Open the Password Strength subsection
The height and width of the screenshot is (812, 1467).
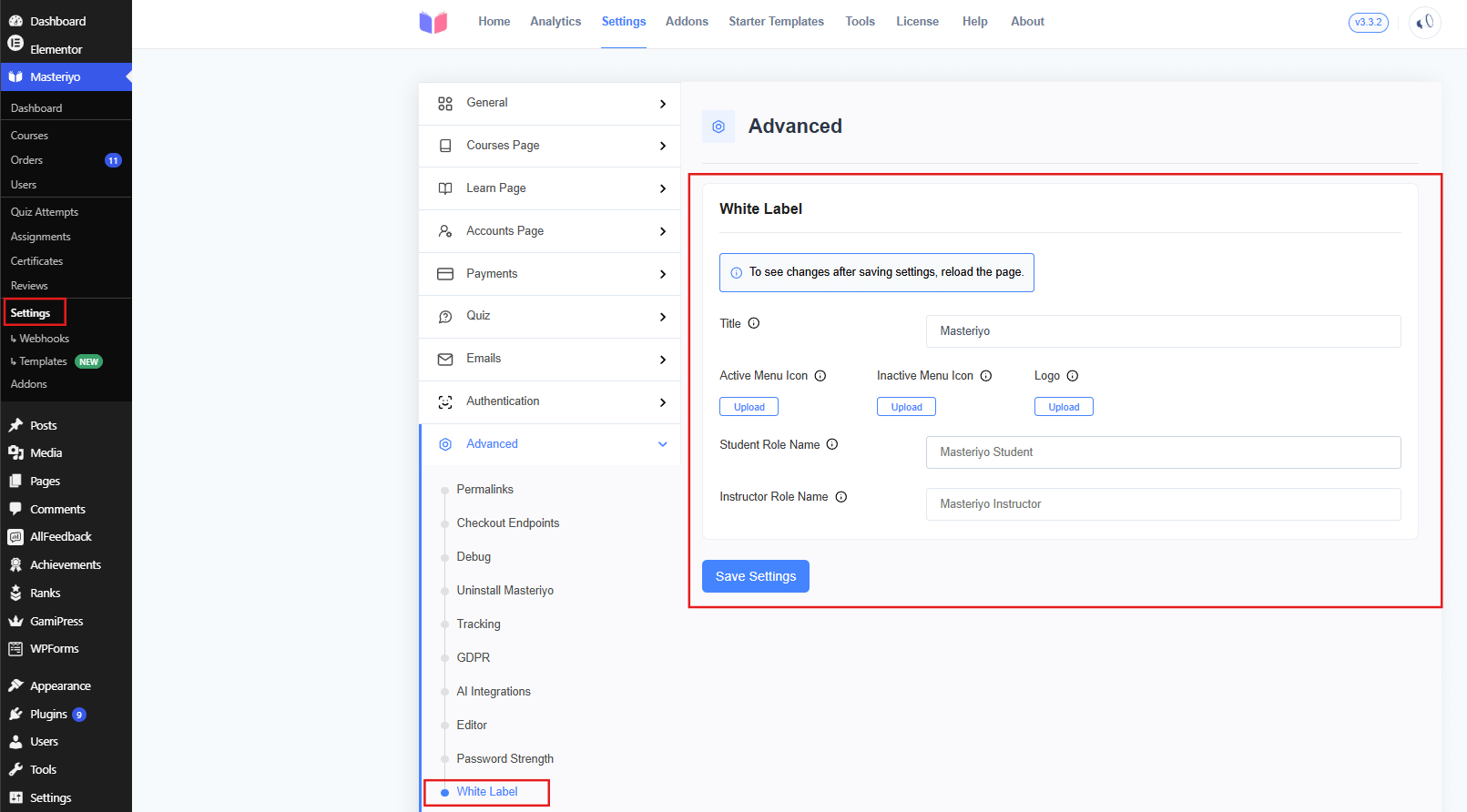point(505,759)
